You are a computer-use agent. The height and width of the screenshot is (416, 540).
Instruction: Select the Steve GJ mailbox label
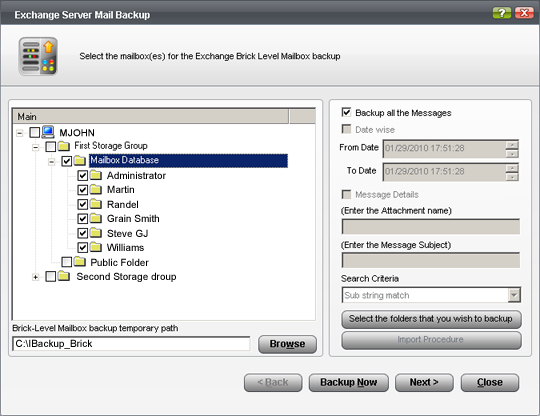pyautogui.click(x=127, y=233)
